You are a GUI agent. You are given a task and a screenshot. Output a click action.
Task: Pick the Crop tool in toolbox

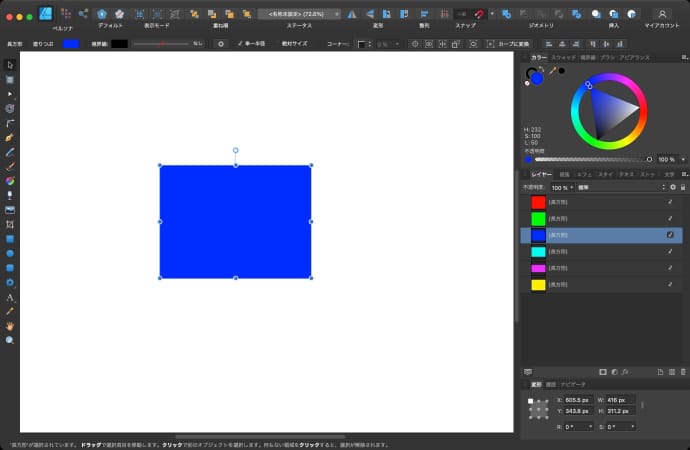click(10, 224)
